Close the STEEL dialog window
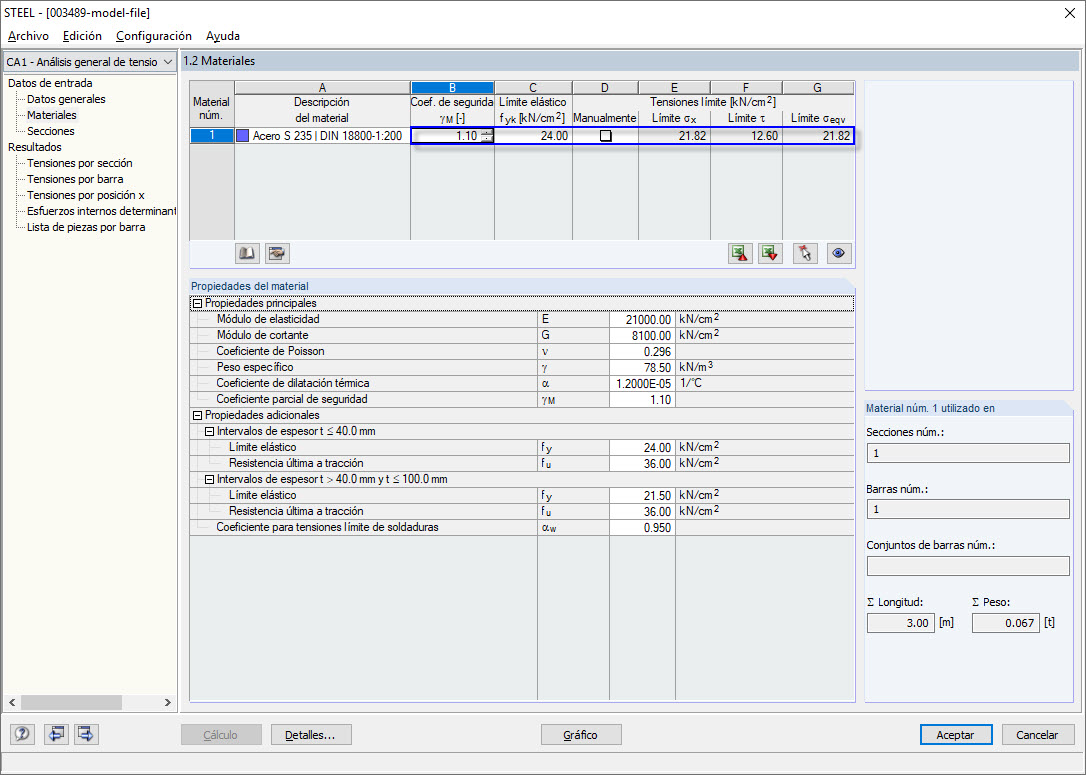1086x775 pixels. [1069, 12]
